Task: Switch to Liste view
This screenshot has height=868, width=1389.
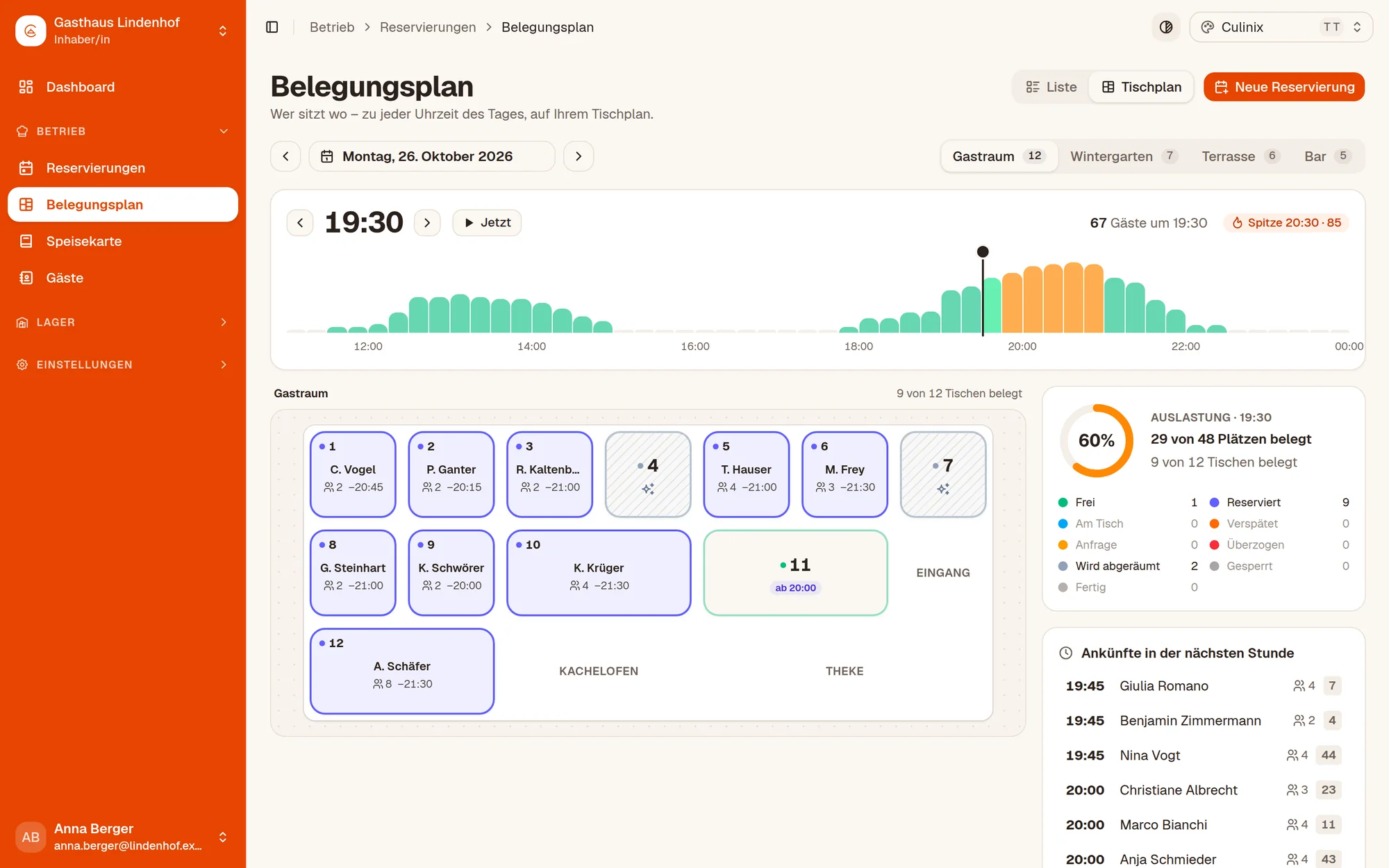Action: point(1051,87)
